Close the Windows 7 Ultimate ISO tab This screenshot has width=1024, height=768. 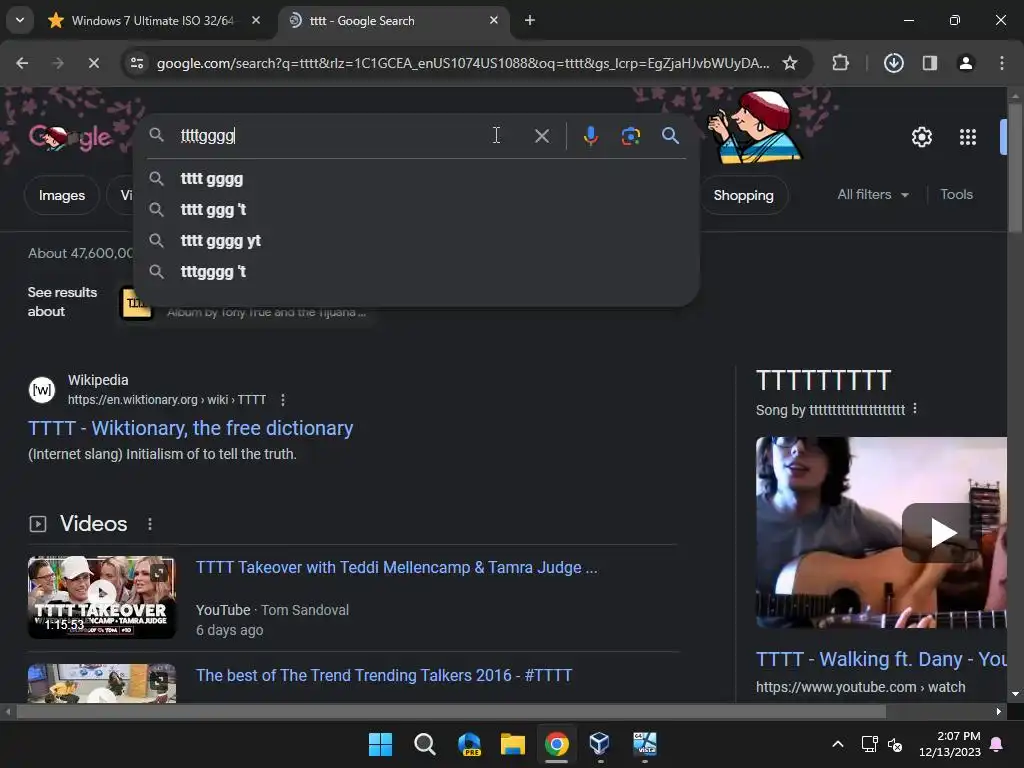(256, 21)
